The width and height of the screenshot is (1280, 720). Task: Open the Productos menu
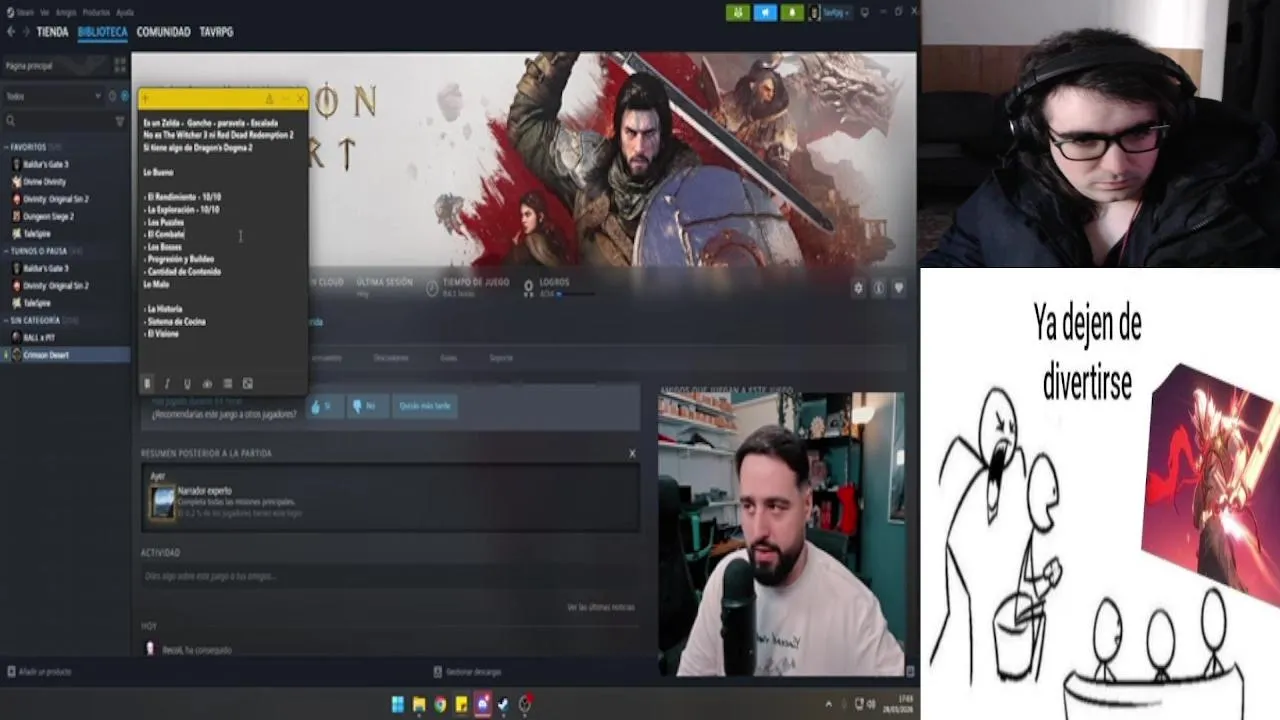tap(96, 12)
